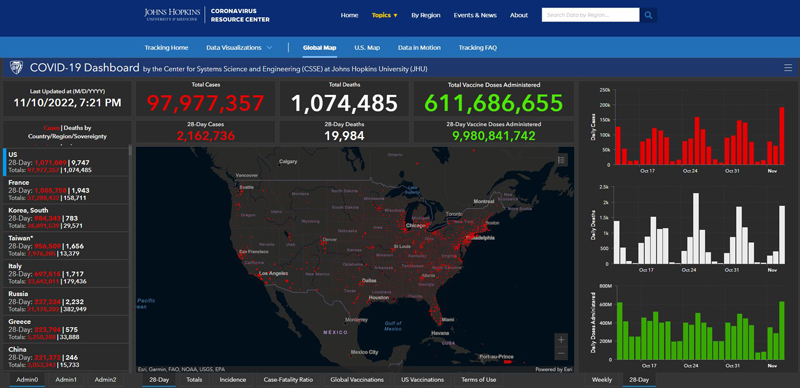
Task: Select the France row in country list
Action: pos(66,190)
